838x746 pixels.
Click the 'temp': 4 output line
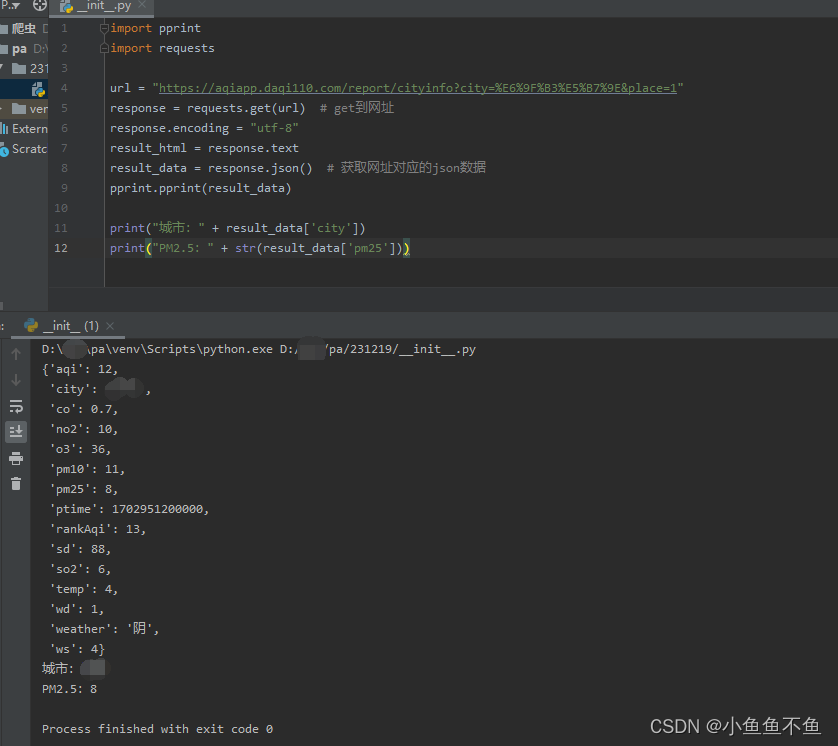pos(83,589)
